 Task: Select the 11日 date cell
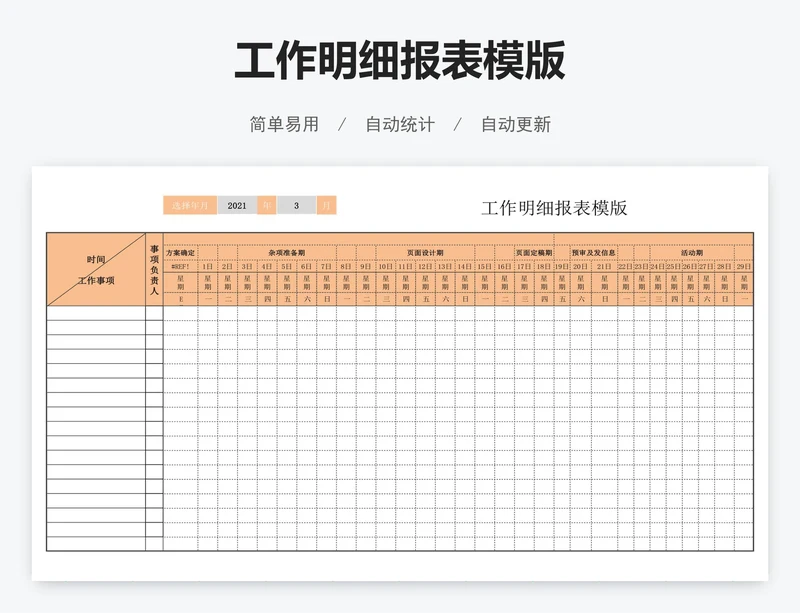tap(406, 266)
